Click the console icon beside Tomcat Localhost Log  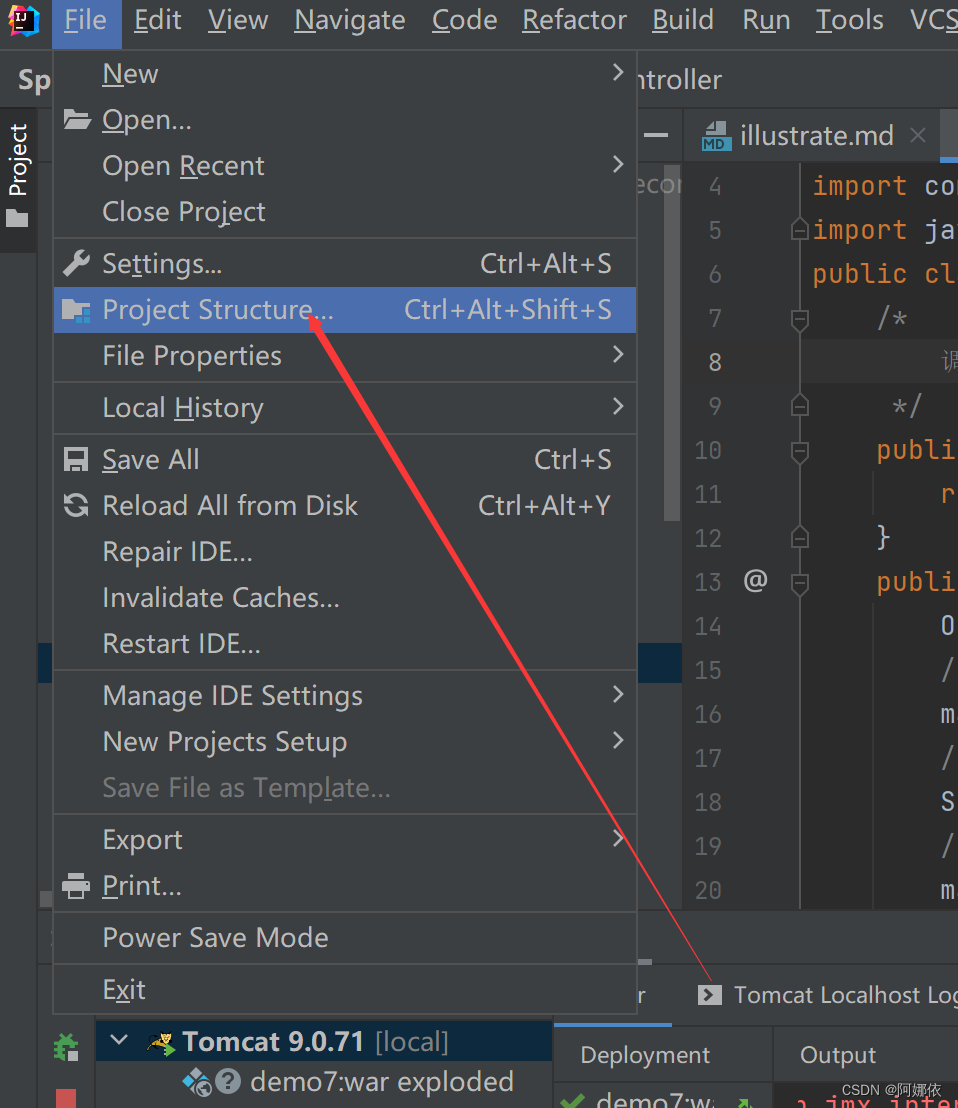[709, 995]
